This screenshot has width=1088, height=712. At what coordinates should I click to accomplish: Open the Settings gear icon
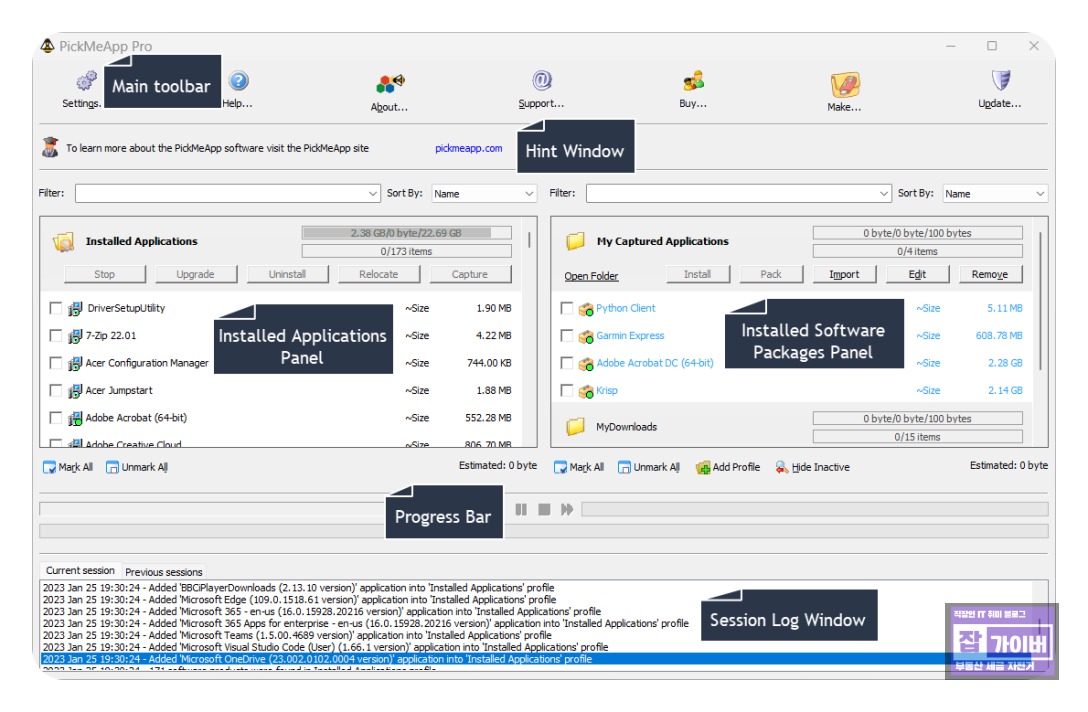pyautogui.click(x=86, y=80)
